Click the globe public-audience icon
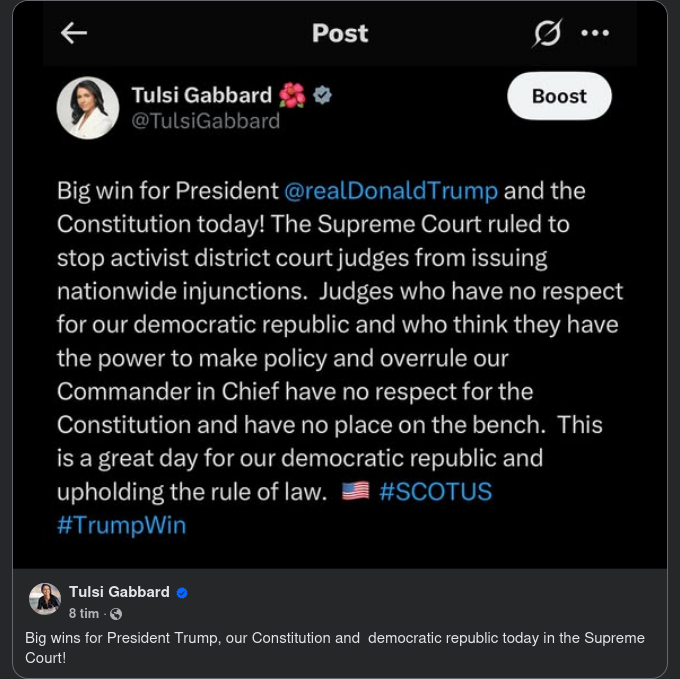Screen dimensions: 680x679 click(116, 613)
